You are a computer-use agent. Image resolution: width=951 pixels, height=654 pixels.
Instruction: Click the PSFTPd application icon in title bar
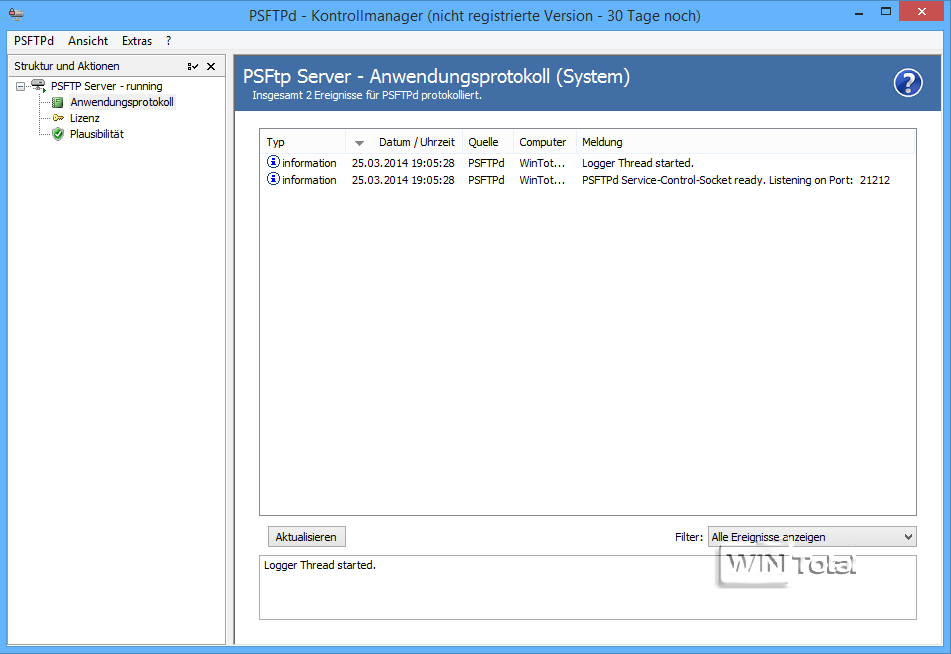[x=16, y=13]
